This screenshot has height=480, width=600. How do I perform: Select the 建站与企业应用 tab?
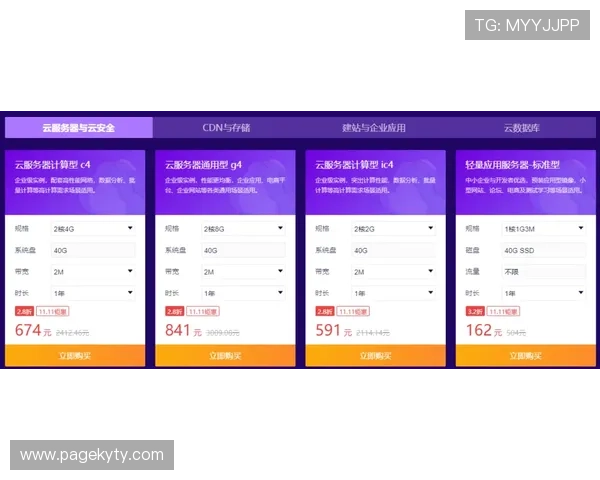coord(374,127)
